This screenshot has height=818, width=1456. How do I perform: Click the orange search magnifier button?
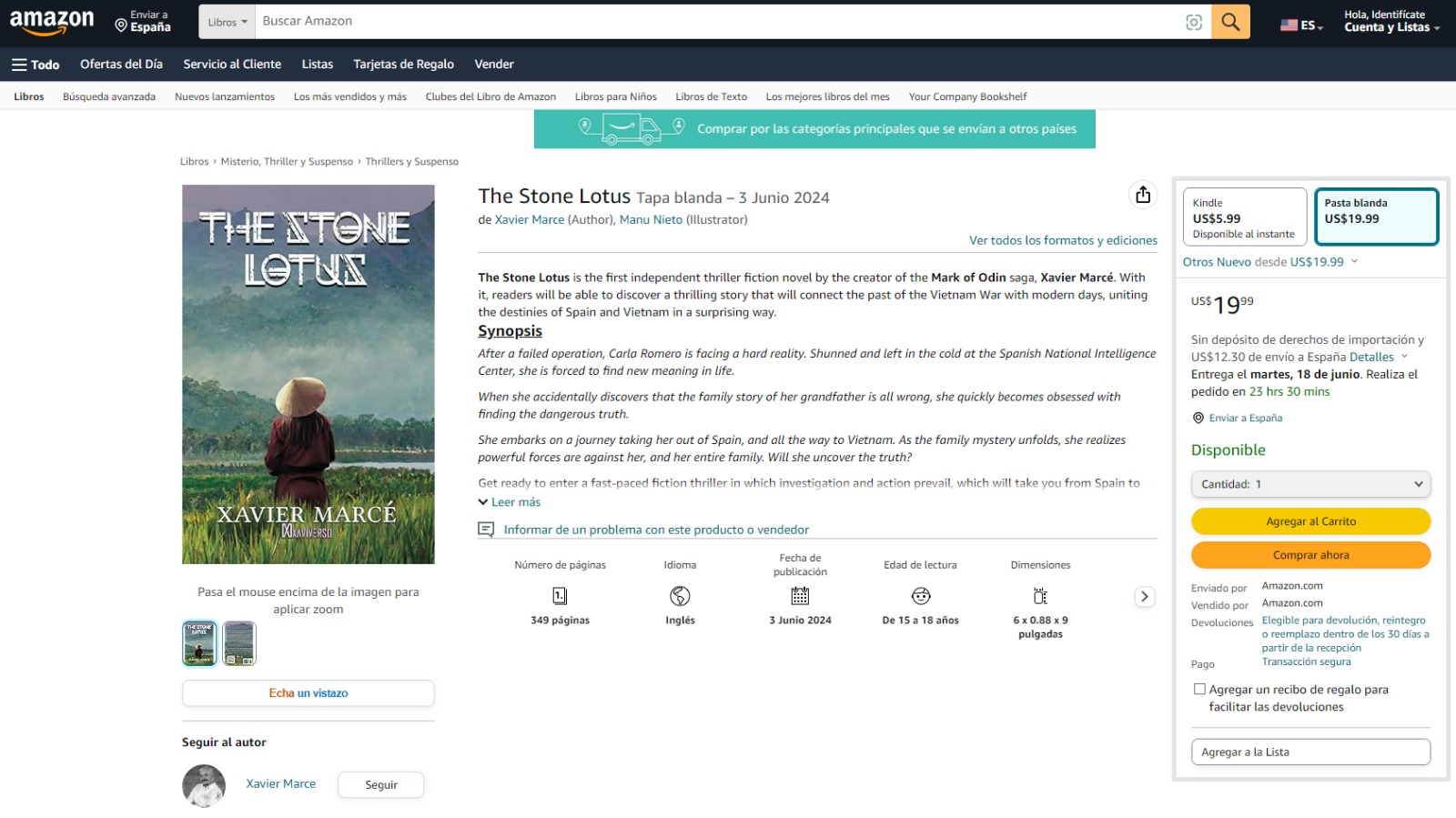point(1230,22)
